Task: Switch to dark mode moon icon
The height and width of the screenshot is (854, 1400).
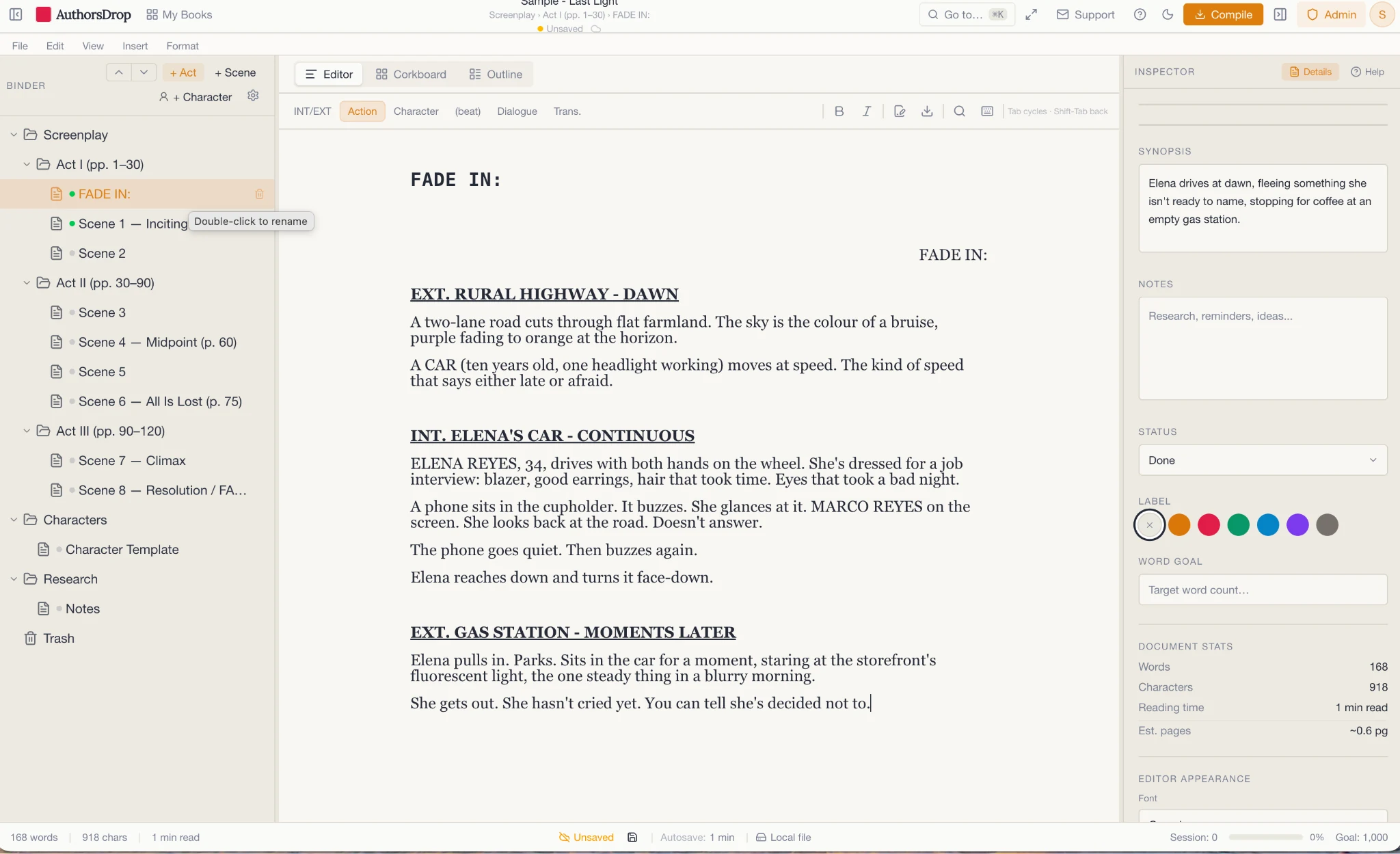Action: point(1168,14)
